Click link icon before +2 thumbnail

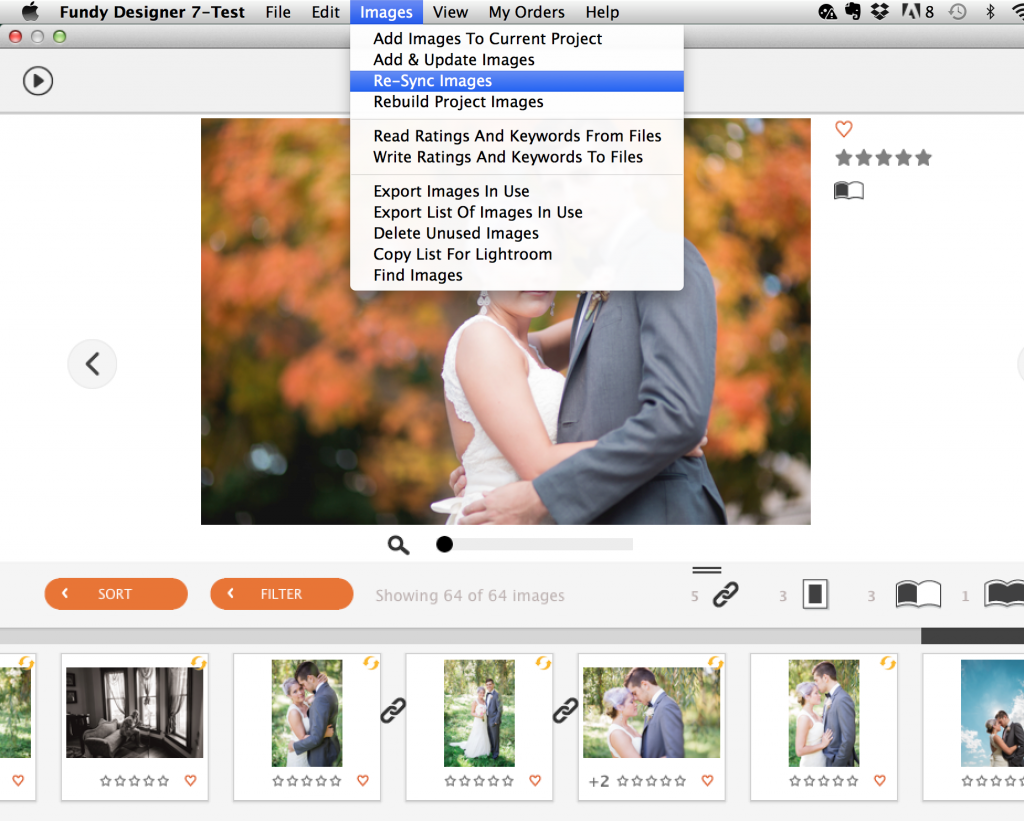(x=566, y=711)
